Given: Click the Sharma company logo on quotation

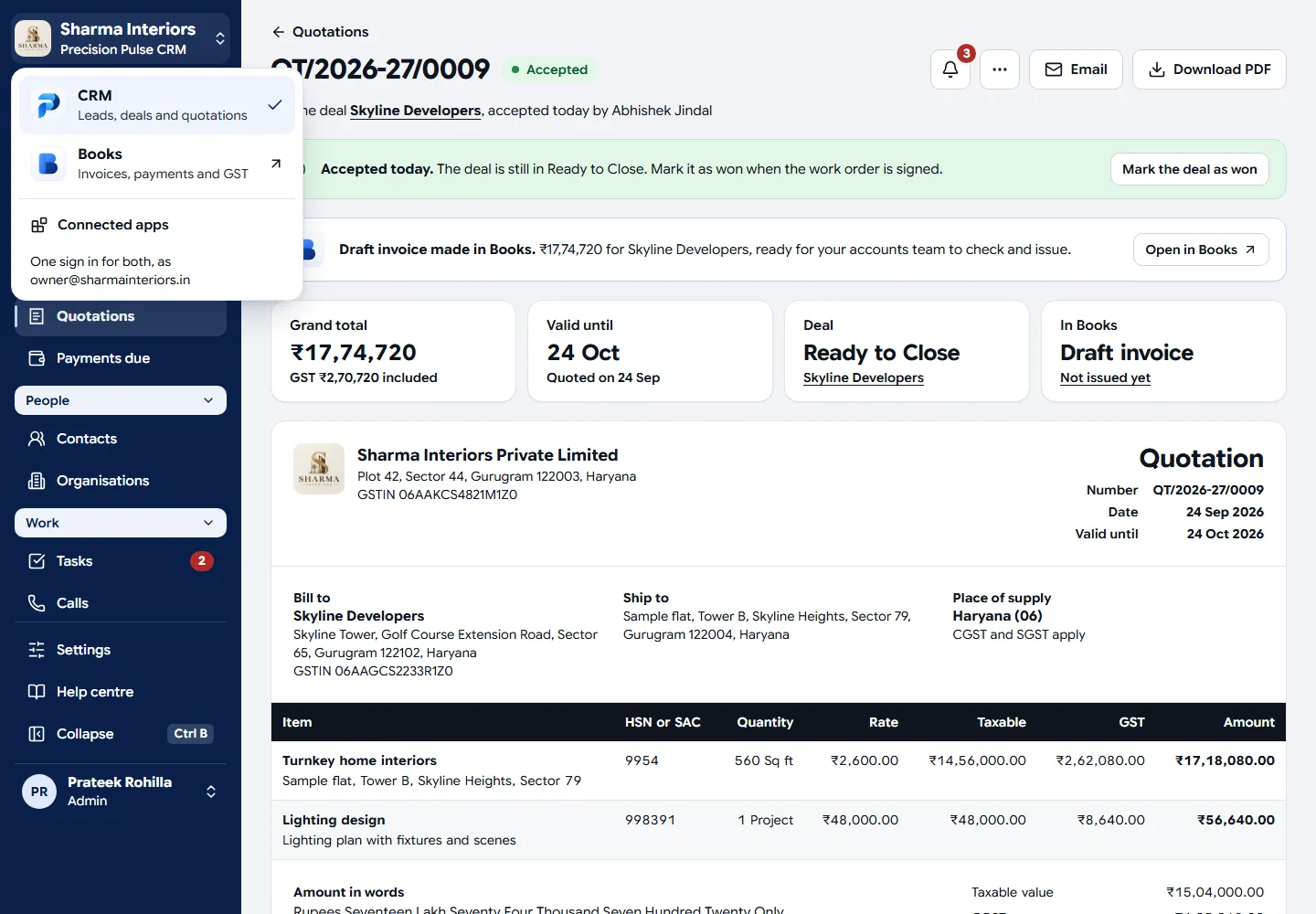Looking at the screenshot, I should (x=319, y=469).
